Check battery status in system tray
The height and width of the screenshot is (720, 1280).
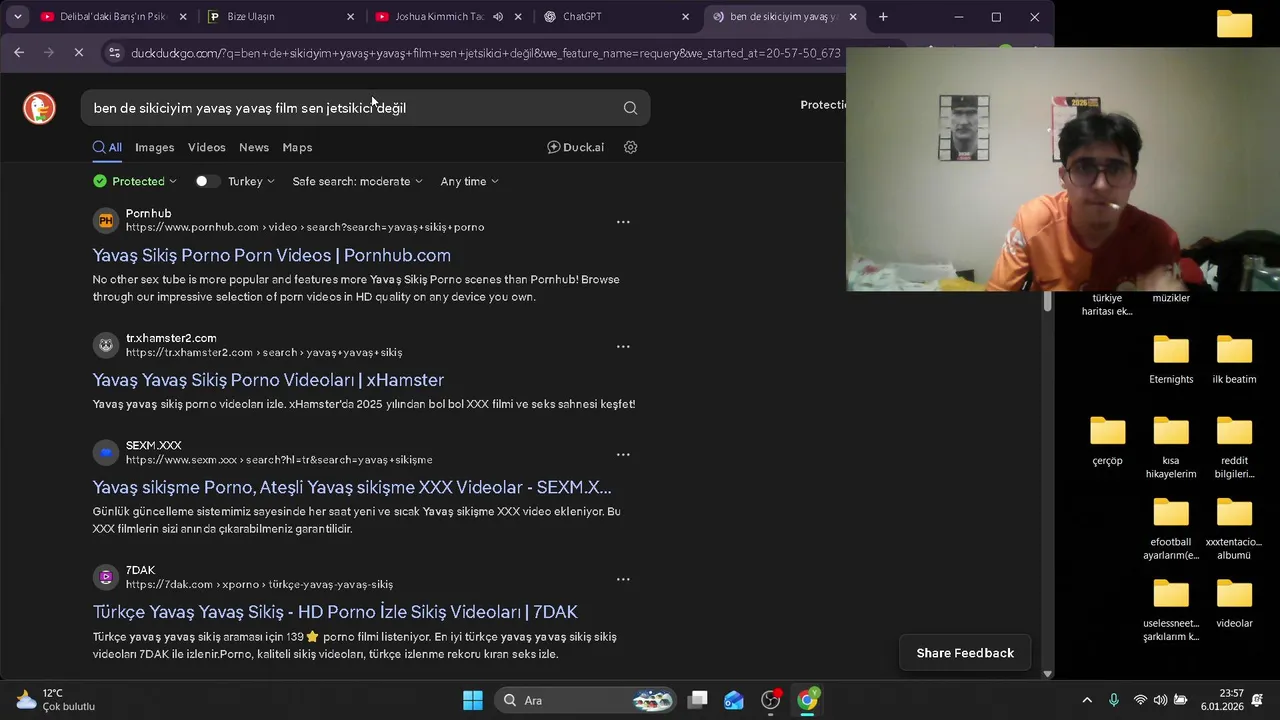[x=1180, y=700]
